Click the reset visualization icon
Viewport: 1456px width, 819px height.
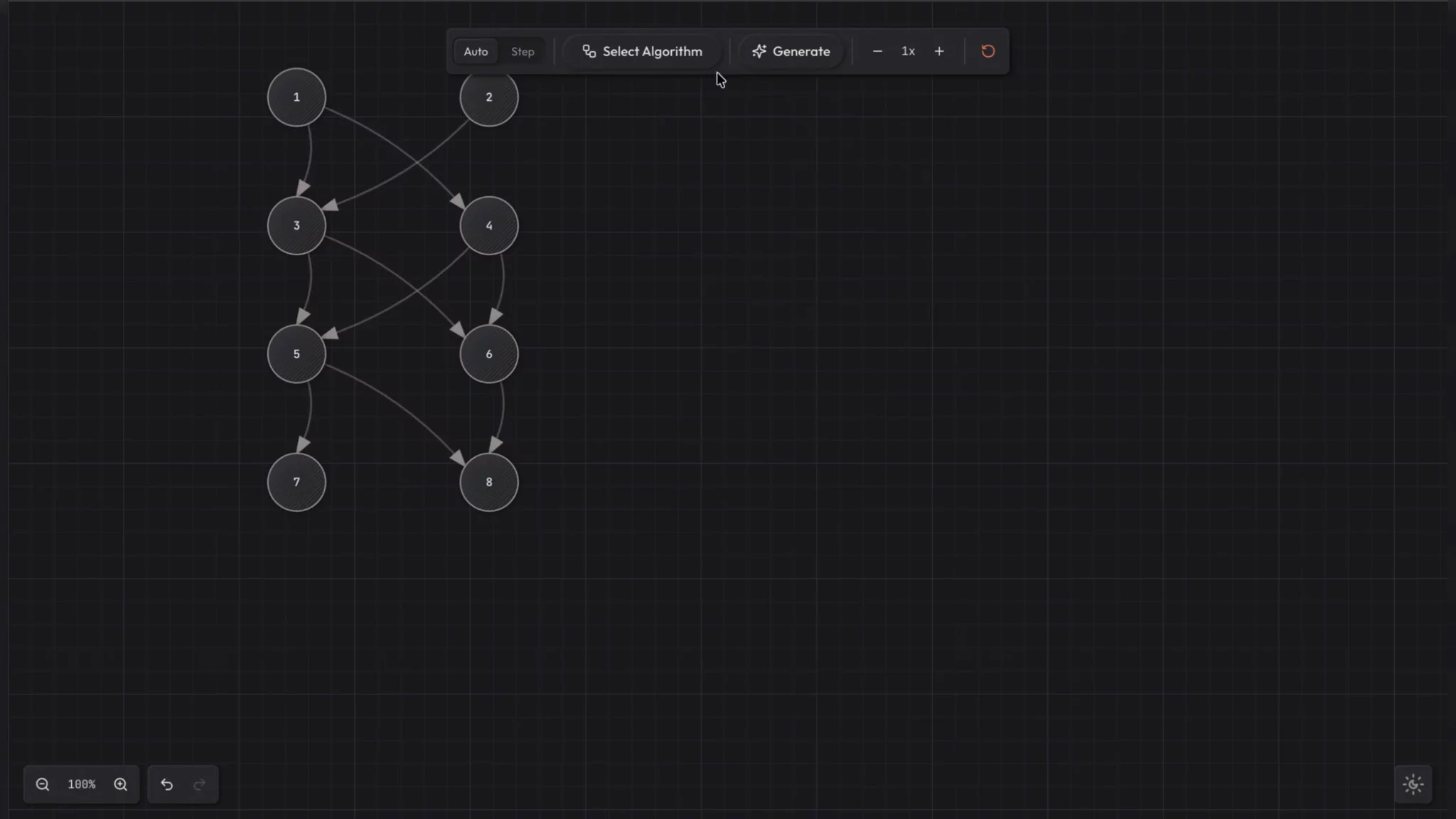(x=987, y=51)
